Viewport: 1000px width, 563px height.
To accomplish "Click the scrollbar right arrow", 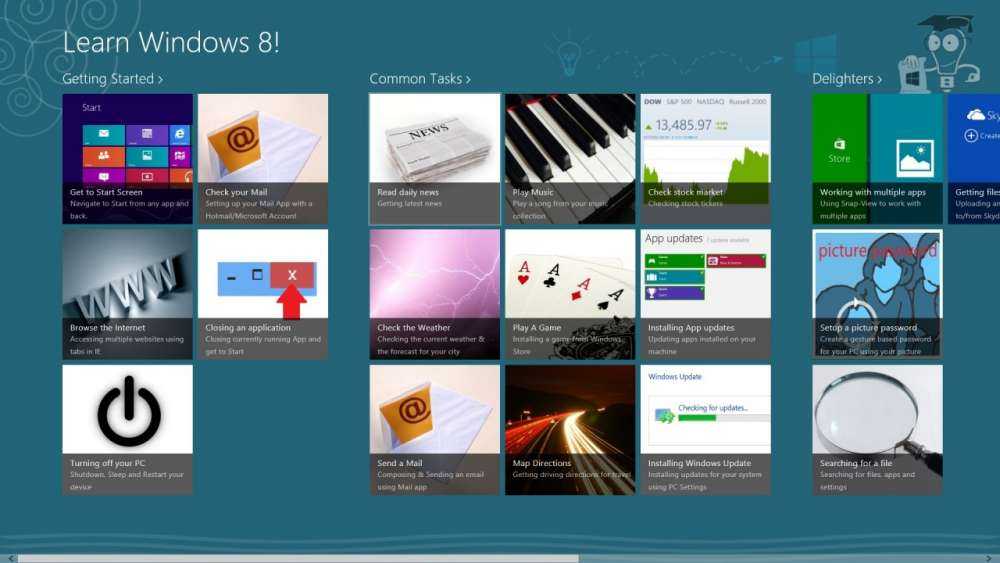I will tap(990, 559).
